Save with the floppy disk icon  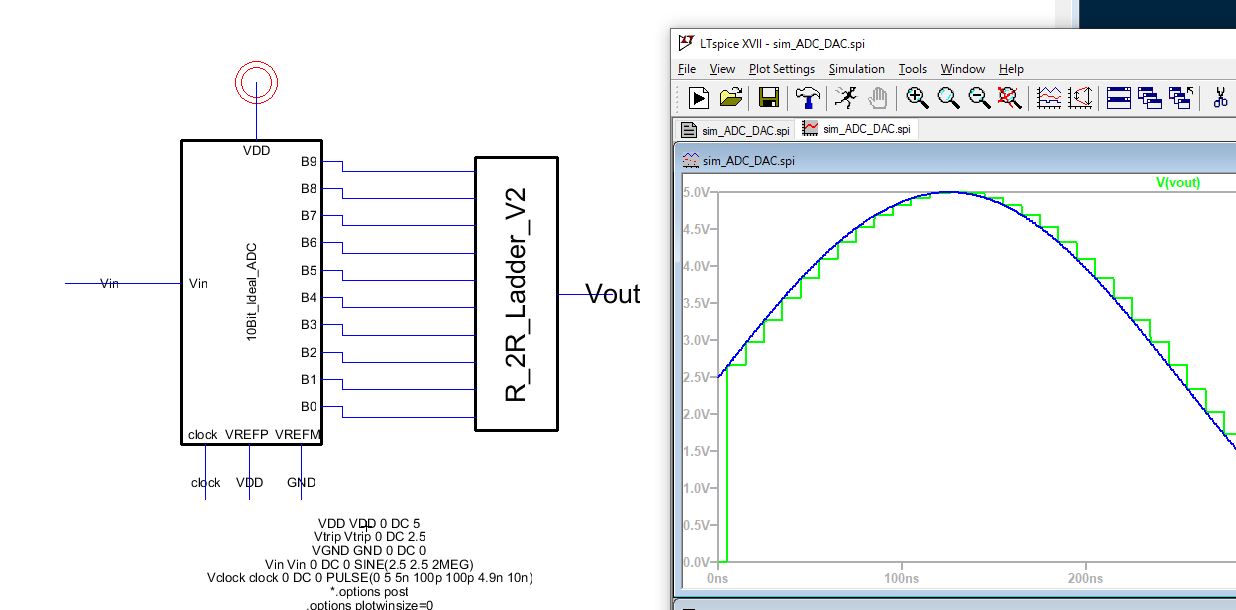tap(769, 97)
